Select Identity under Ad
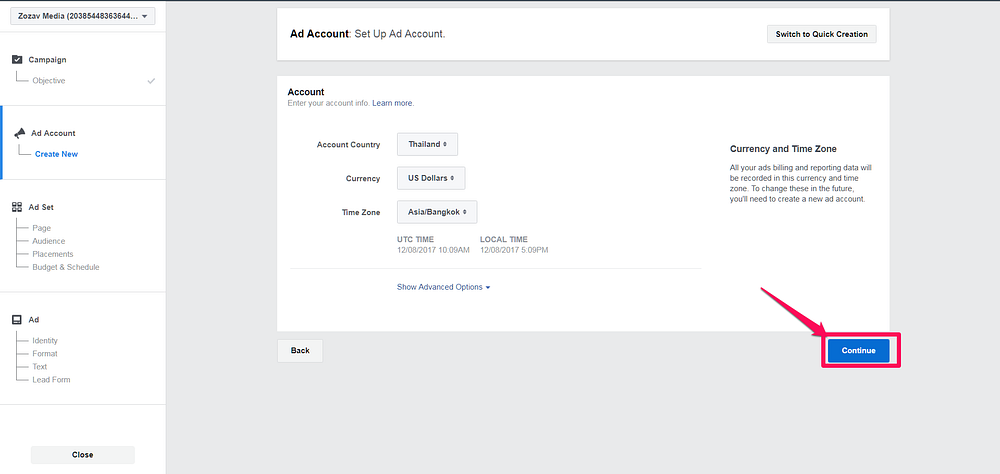This screenshot has width=1000, height=474. click(45, 341)
